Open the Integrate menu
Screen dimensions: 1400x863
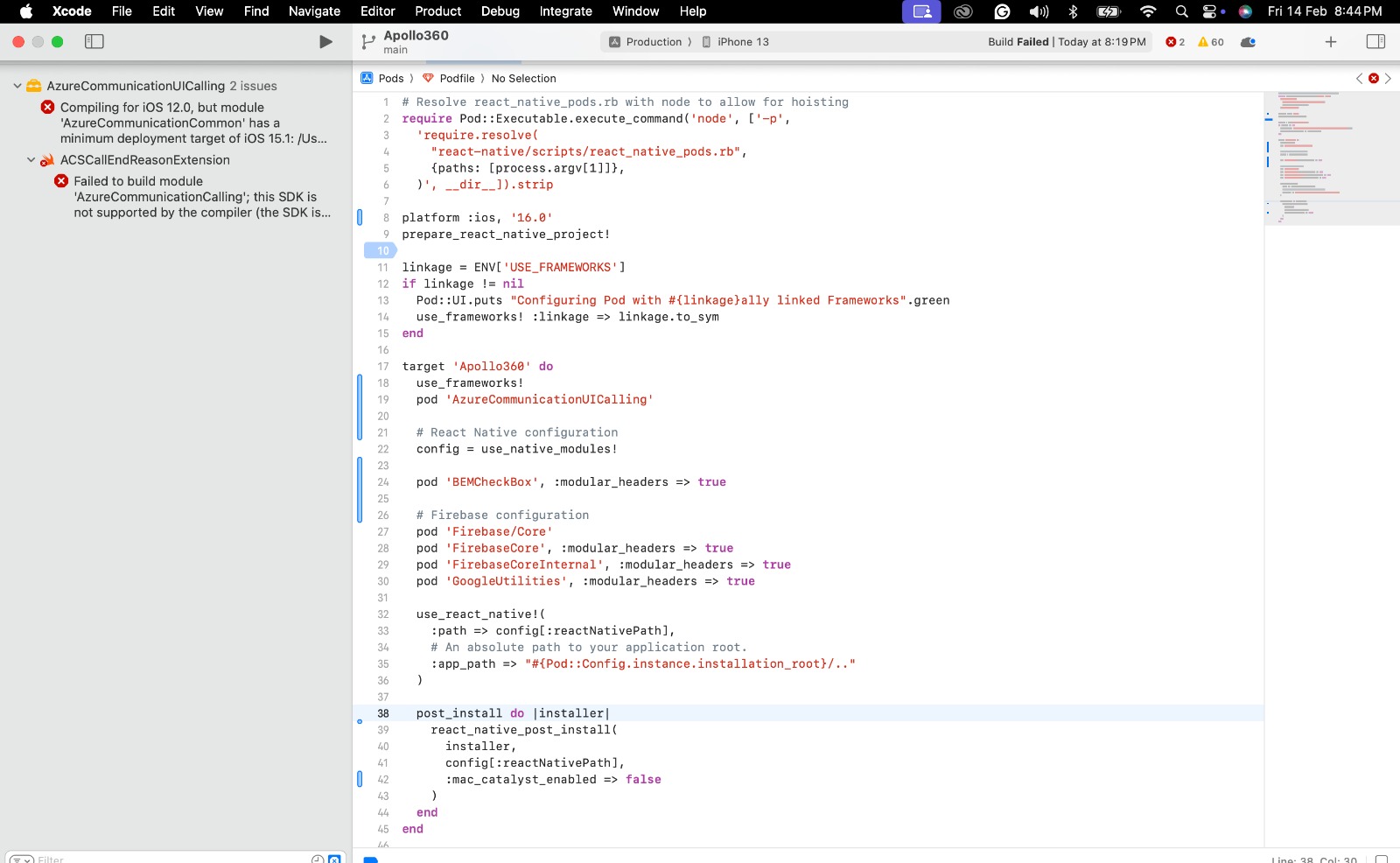tap(565, 11)
